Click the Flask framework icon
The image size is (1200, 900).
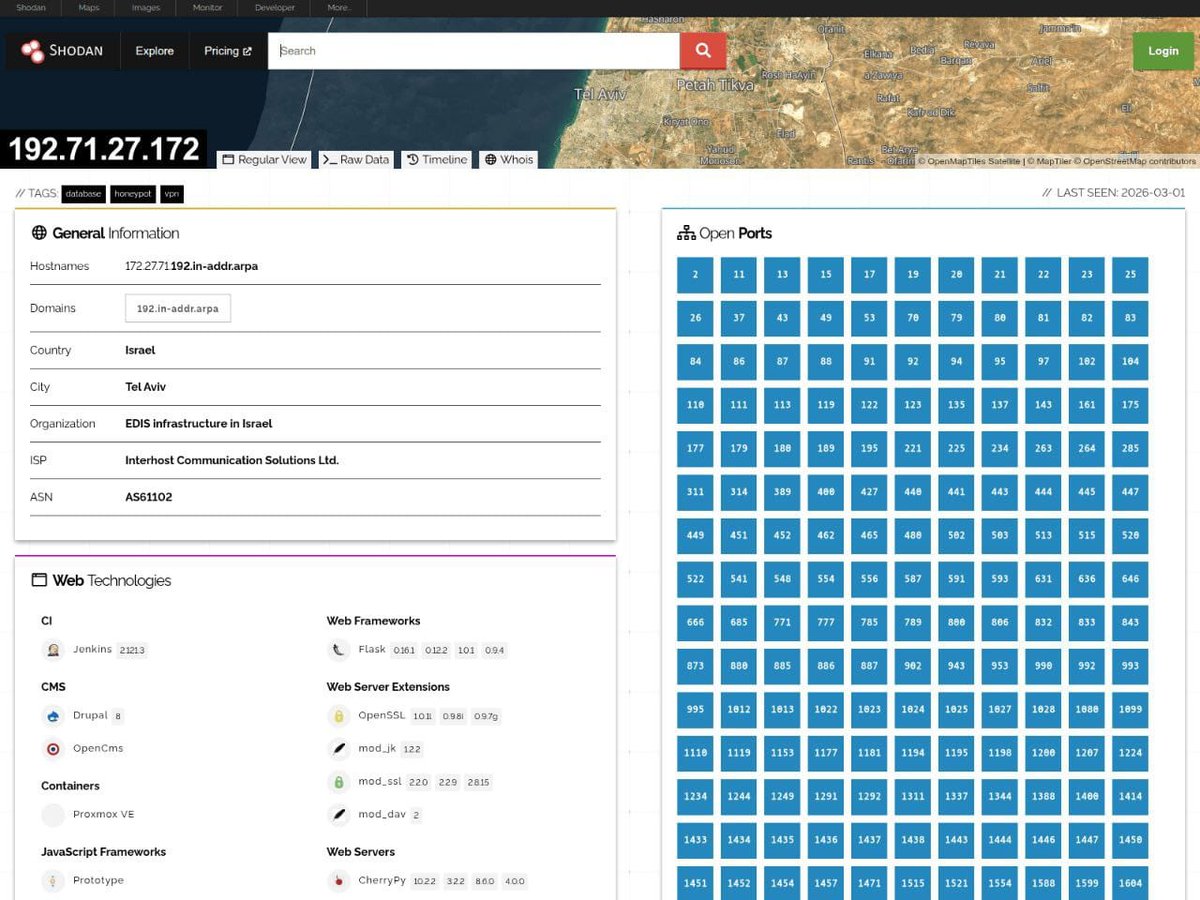pyautogui.click(x=338, y=650)
